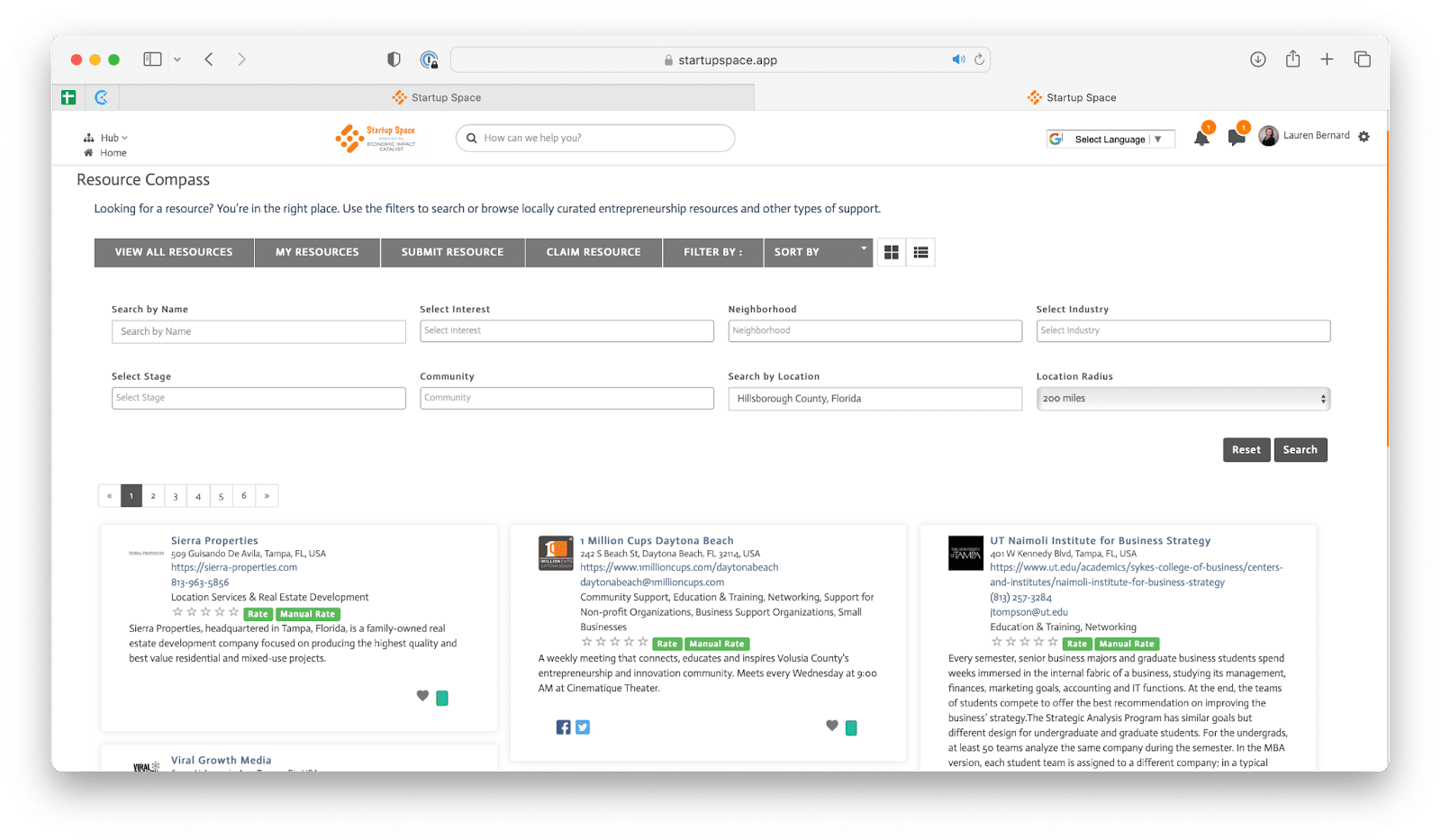Open Viral Growth Media resource title
The height and width of the screenshot is (840, 1441).
pos(222,760)
